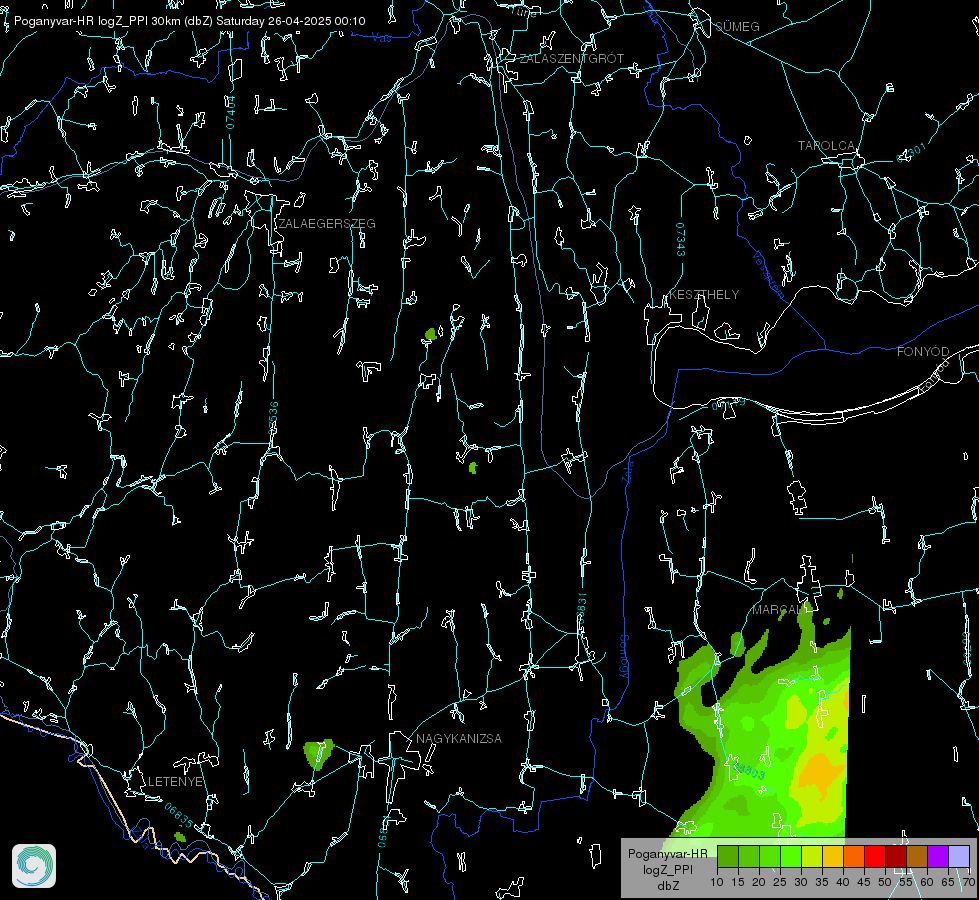Click the SÜMEG city label

coord(737,27)
